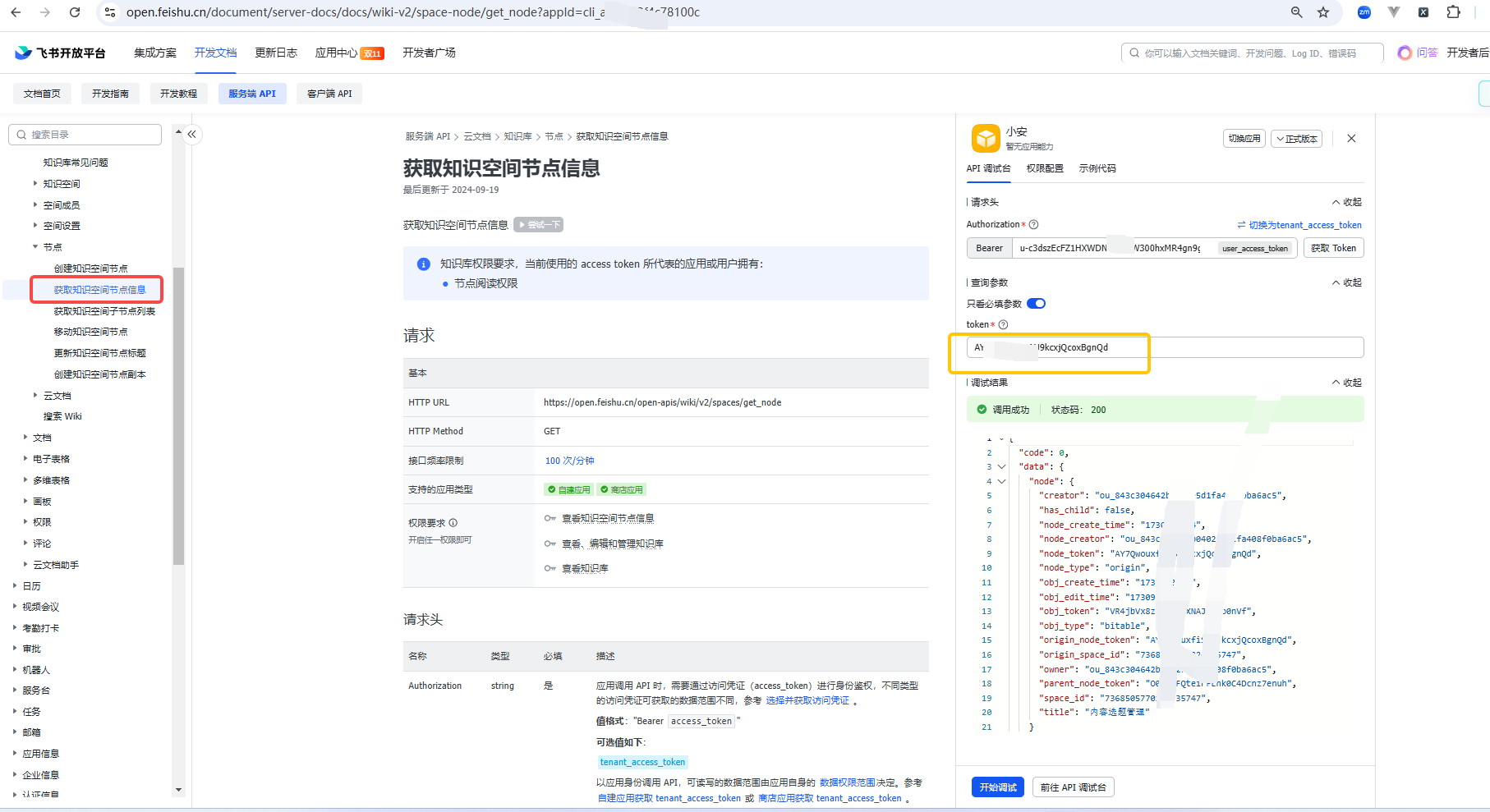Screen dimensions: 1490x812
Task: Click the 小安 app cube icon
Action: (x=986, y=138)
